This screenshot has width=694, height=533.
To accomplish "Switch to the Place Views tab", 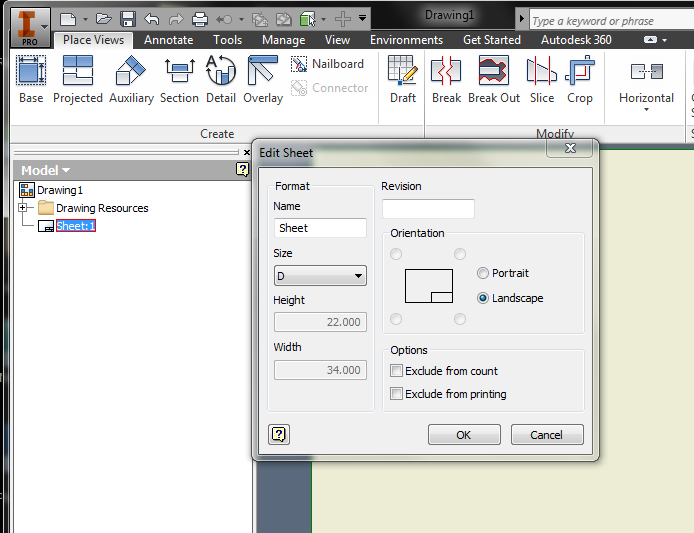I will click(93, 40).
